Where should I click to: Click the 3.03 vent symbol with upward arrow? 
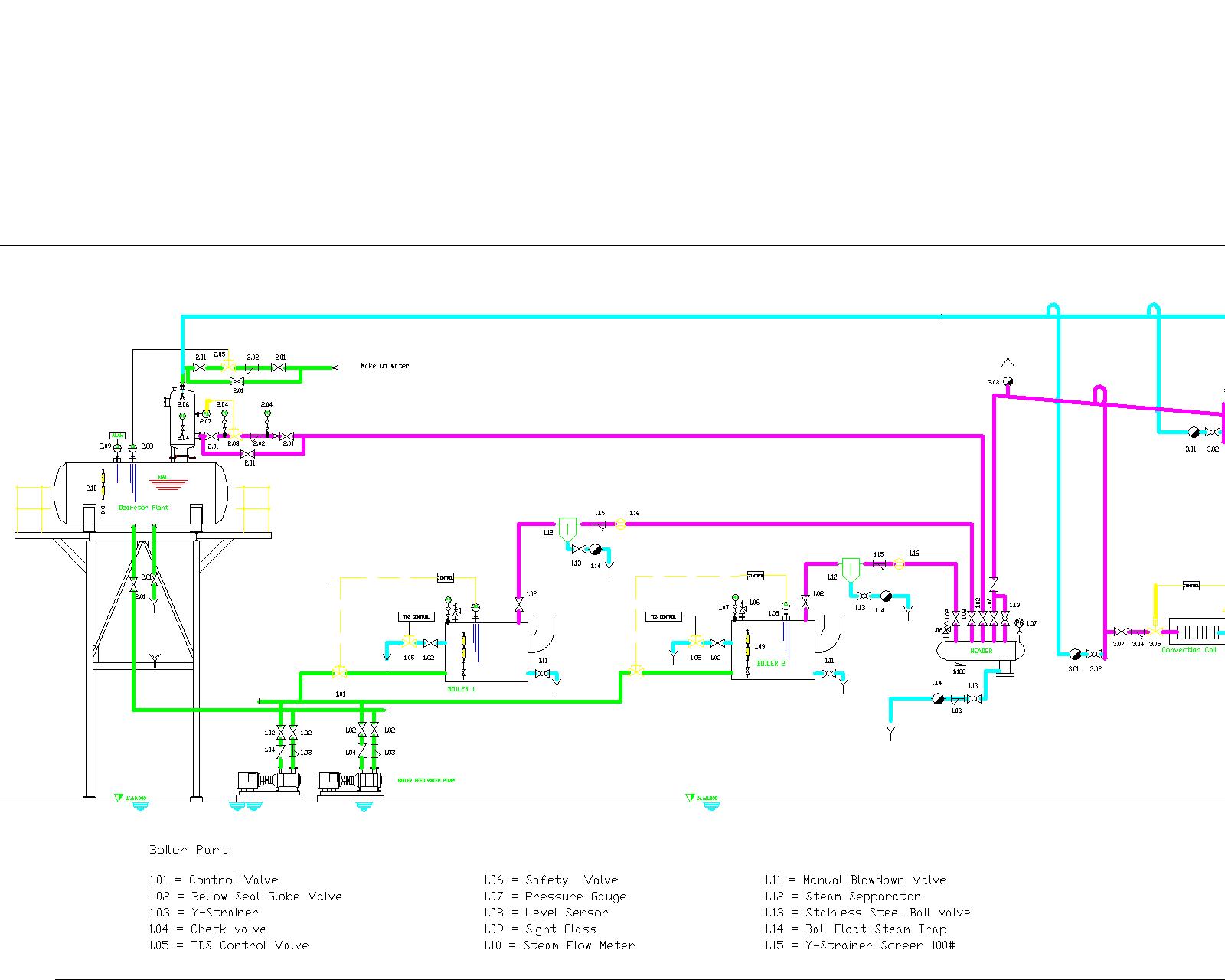tap(1008, 381)
